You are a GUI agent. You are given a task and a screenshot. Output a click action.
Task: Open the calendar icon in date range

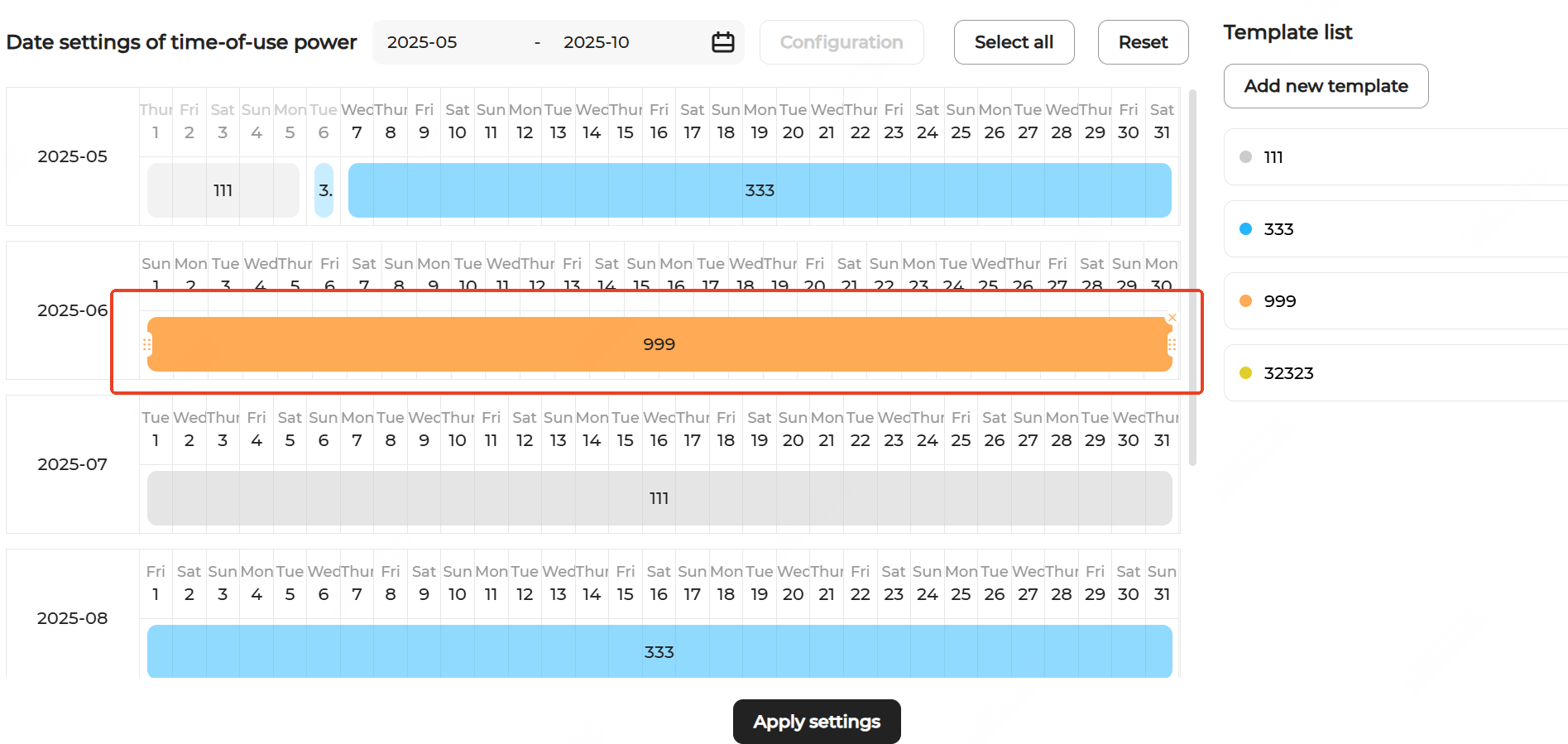pyautogui.click(x=722, y=42)
